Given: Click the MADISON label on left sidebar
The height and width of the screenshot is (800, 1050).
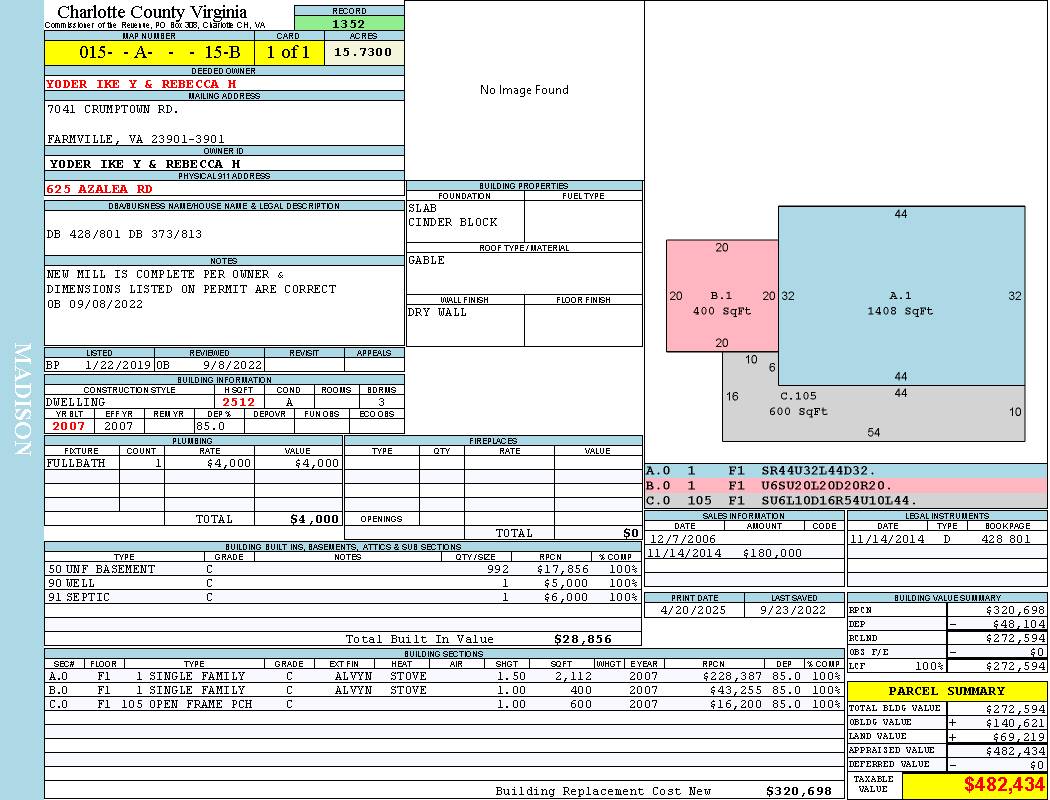Looking at the screenshot, I should pyautogui.click(x=22, y=400).
